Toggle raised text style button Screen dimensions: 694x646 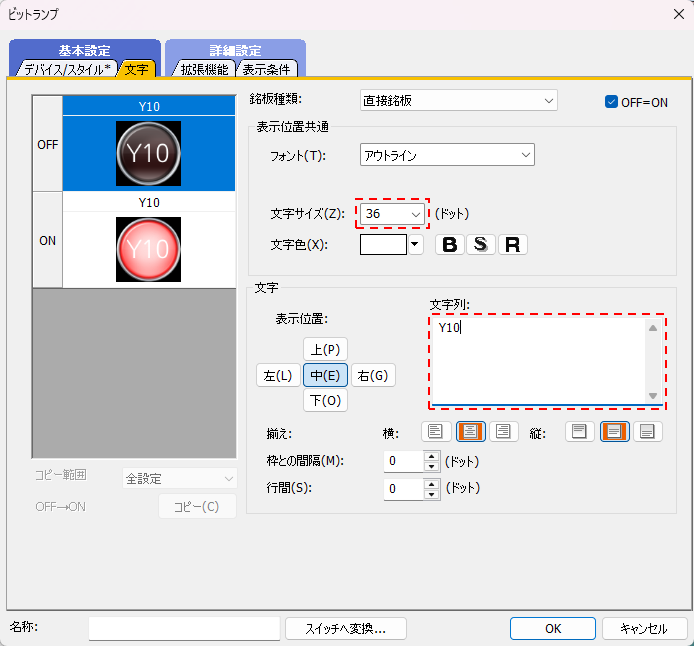click(513, 245)
